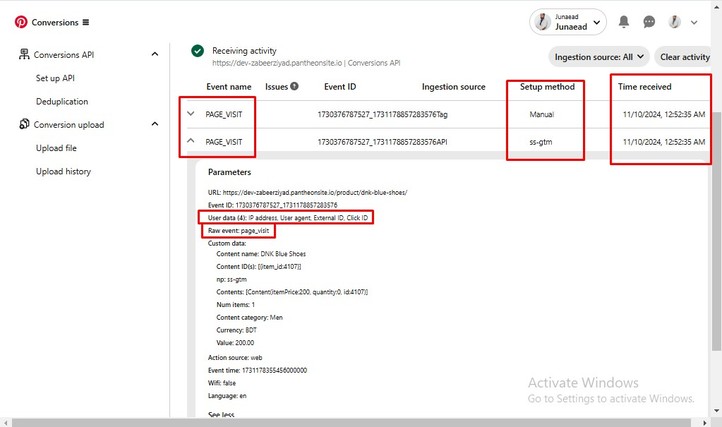The height and width of the screenshot is (427, 722).
Task: Click the Issues info icon
Action: point(294,86)
